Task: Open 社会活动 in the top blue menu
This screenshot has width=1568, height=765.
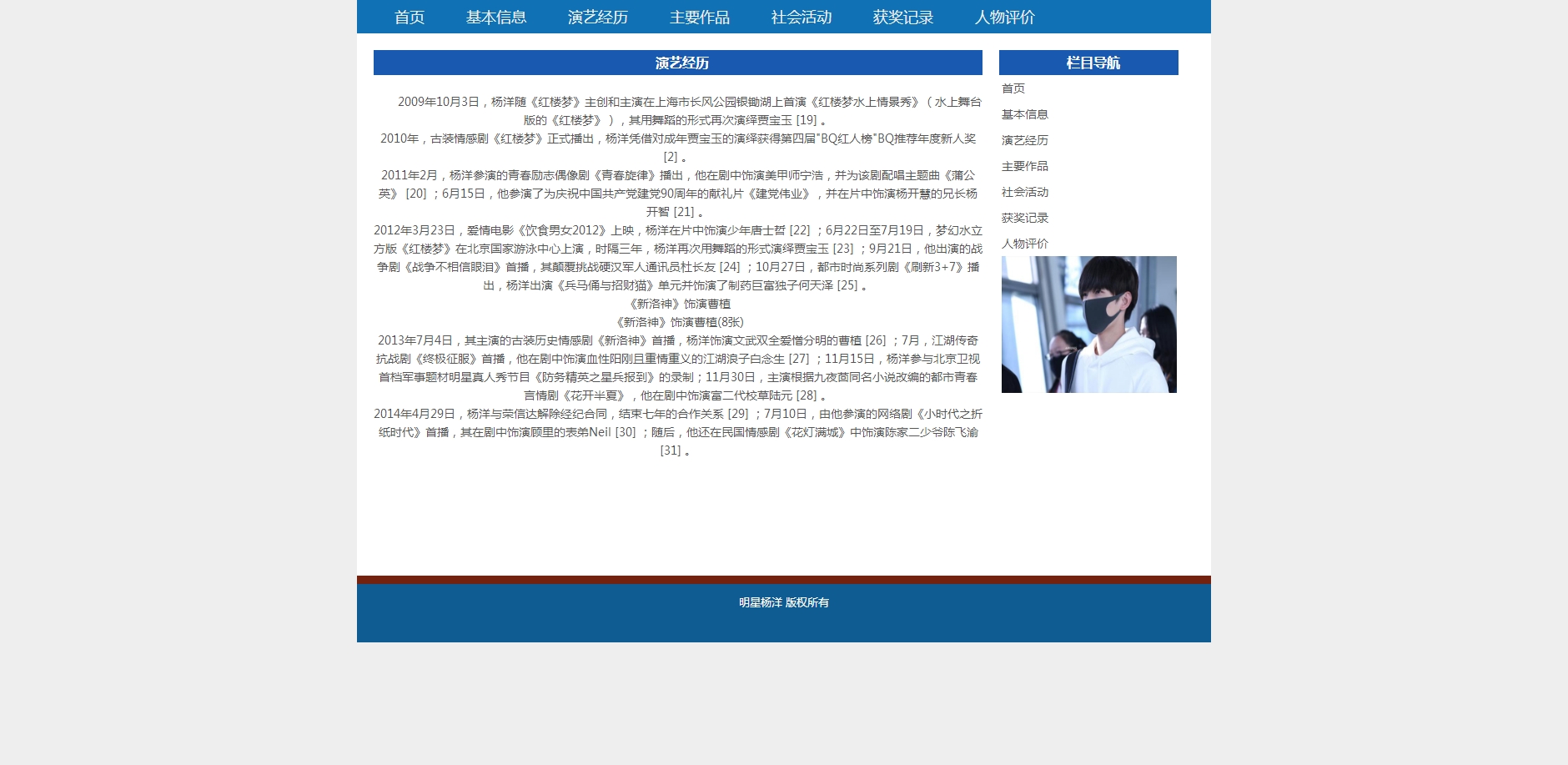Action: pyautogui.click(x=801, y=18)
